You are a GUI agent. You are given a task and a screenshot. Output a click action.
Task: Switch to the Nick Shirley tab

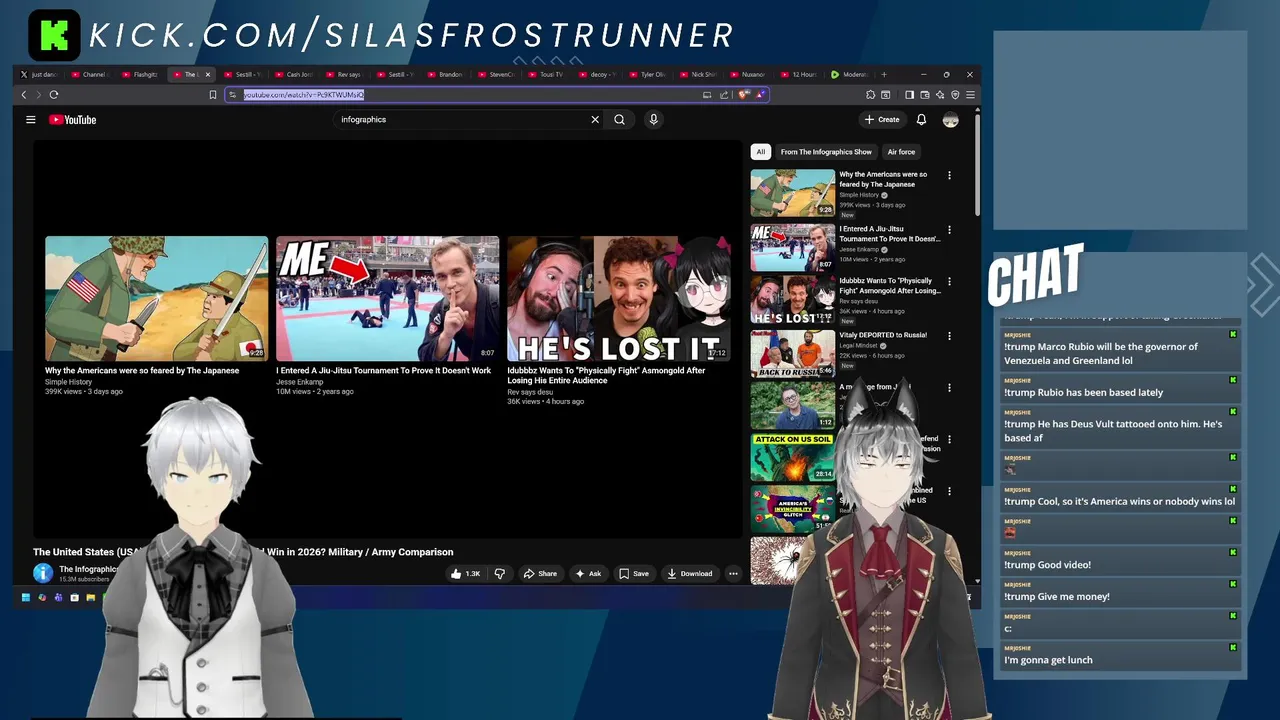click(701, 74)
